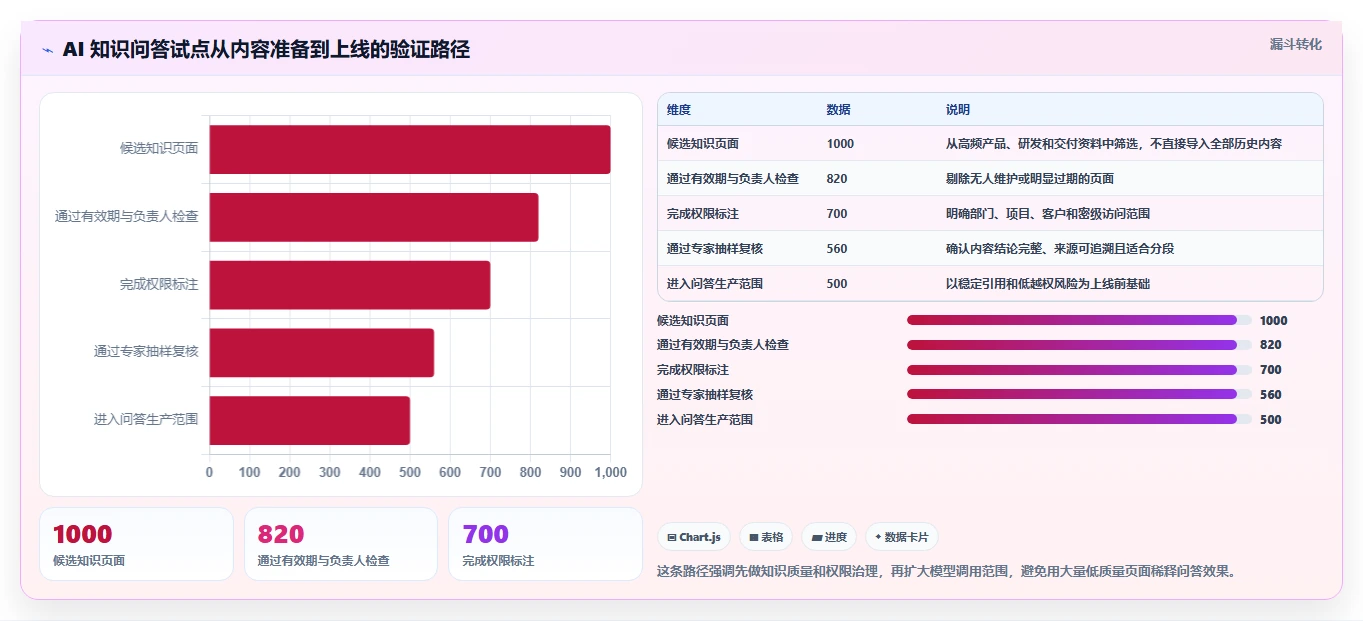Click the 完成权限标注 chart bar
The width and height of the screenshot is (1363, 621).
[350, 285]
